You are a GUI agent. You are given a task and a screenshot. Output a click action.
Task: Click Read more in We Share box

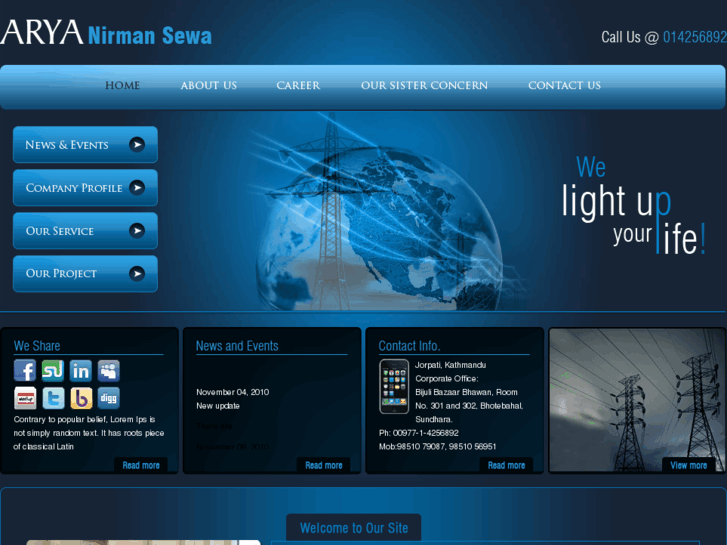click(x=141, y=465)
